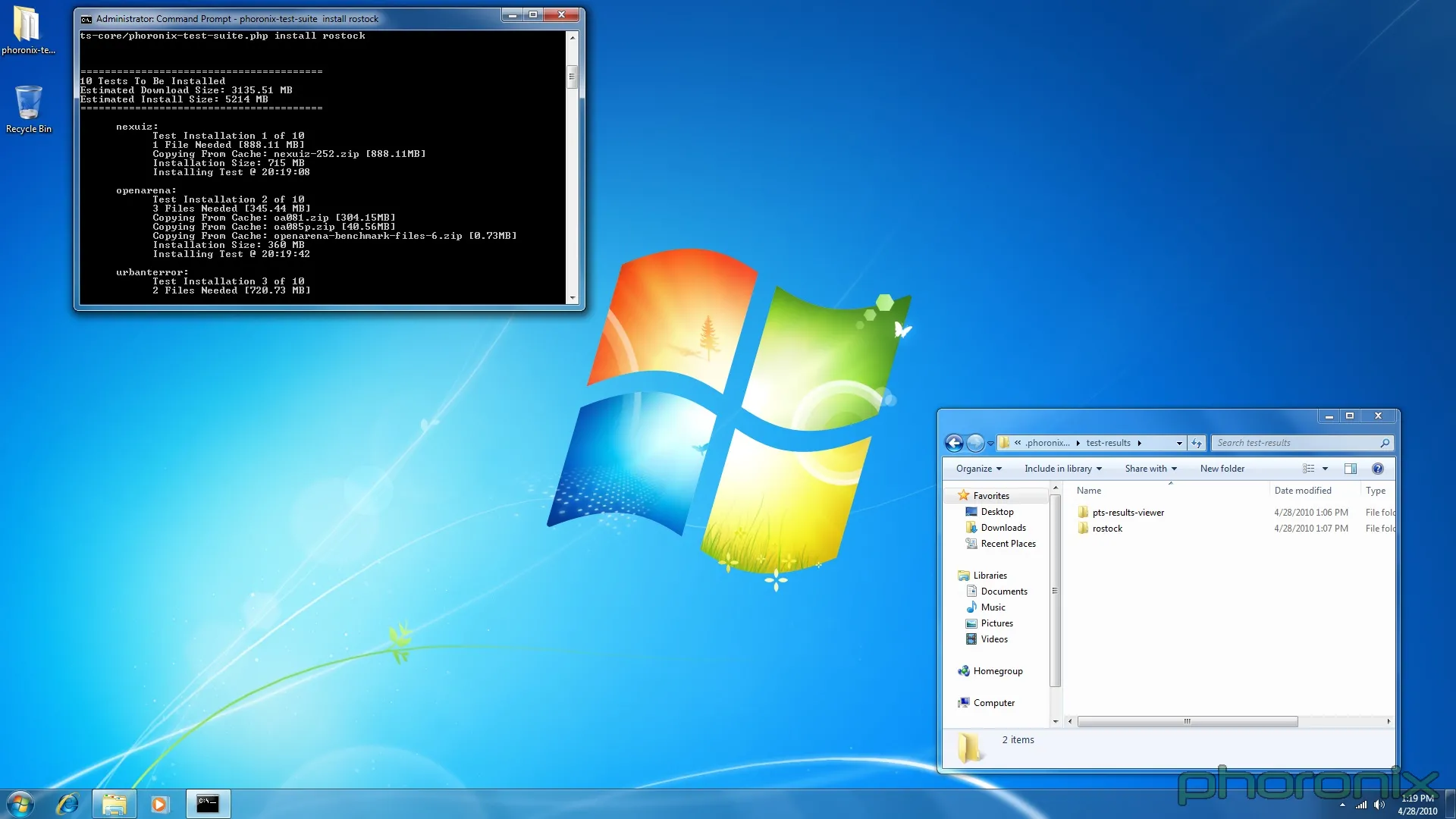This screenshot has height=819, width=1456.
Task: Open the Share with dropdown
Action: tap(1150, 469)
